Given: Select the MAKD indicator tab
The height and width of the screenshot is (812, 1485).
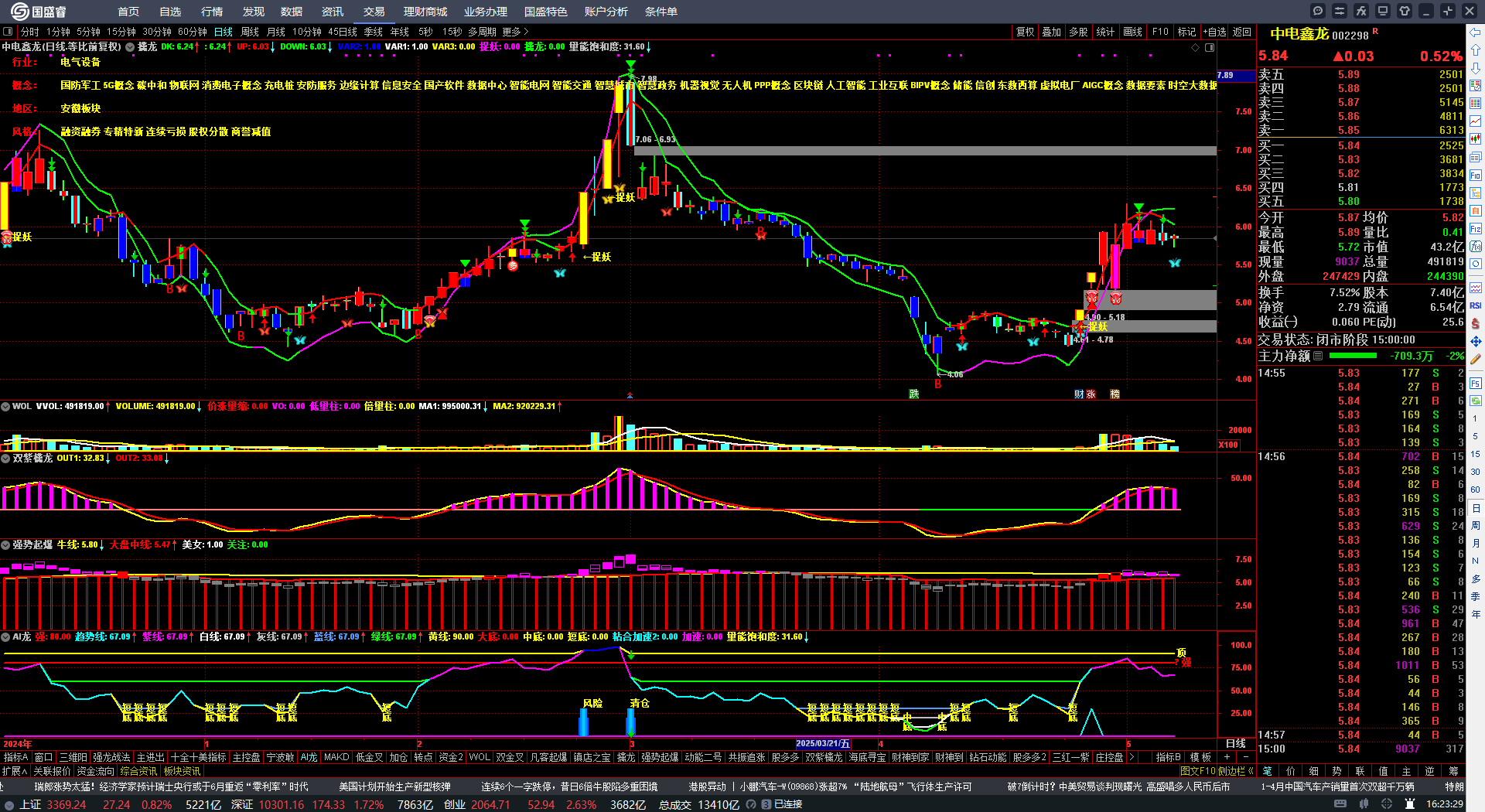Looking at the screenshot, I should pos(336,757).
